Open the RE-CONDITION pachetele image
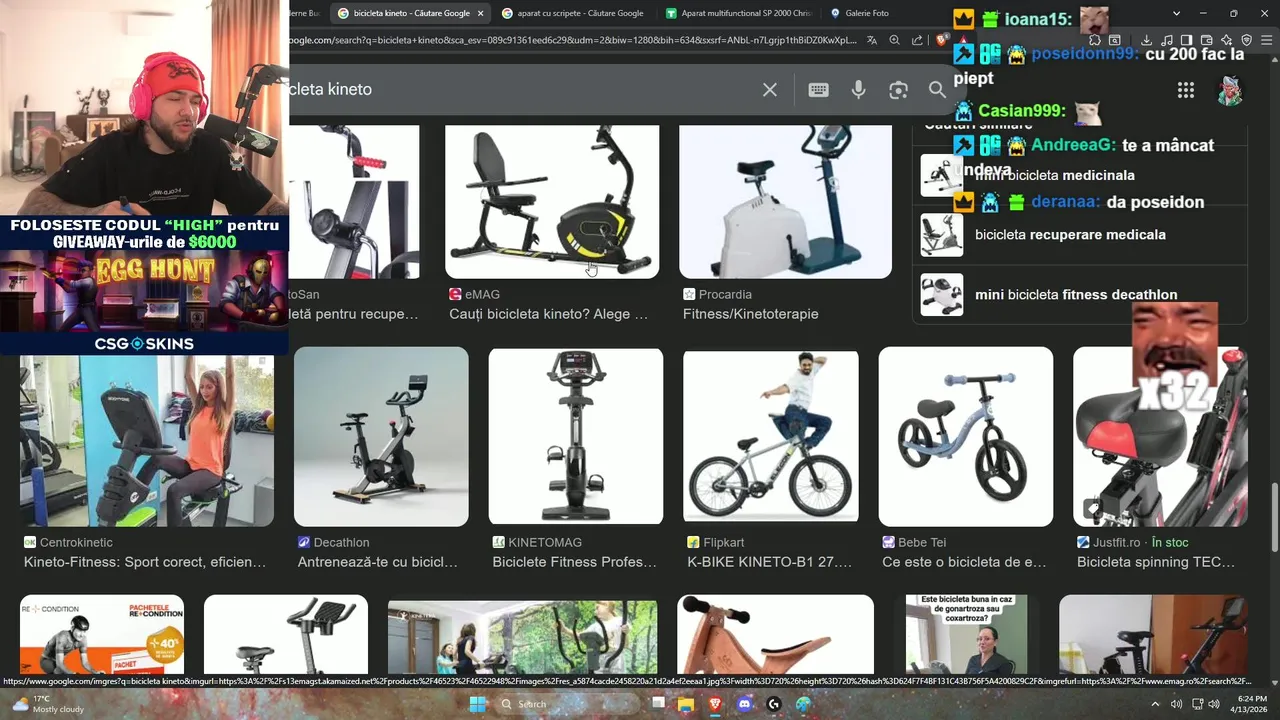This screenshot has height=720, width=1280. (x=102, y=634)
